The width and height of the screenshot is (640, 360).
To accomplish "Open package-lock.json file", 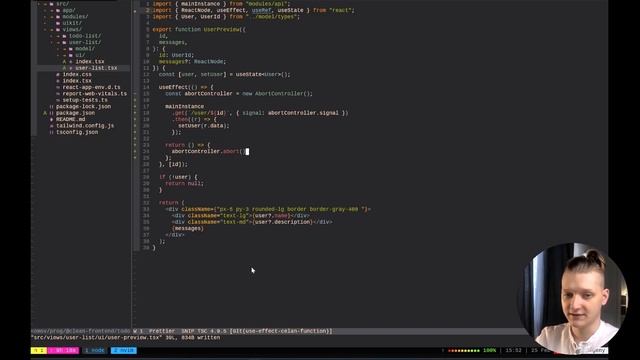I will point(84,107).
